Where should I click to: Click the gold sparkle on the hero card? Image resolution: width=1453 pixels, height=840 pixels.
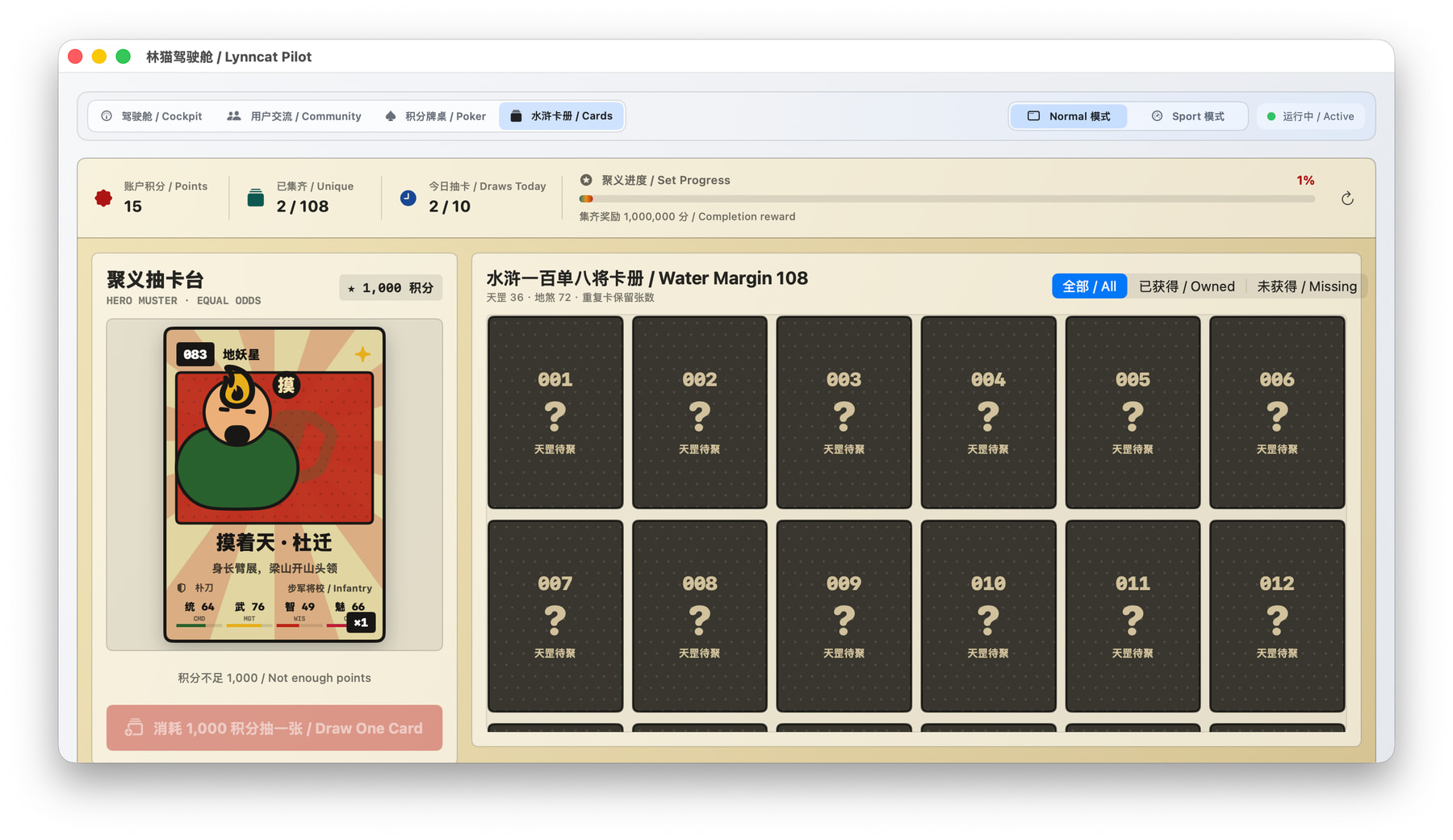[362, 353]
